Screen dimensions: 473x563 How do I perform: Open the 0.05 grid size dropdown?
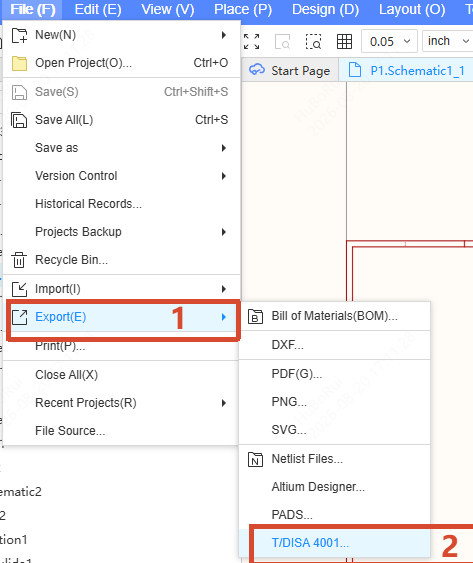[389, 41]
